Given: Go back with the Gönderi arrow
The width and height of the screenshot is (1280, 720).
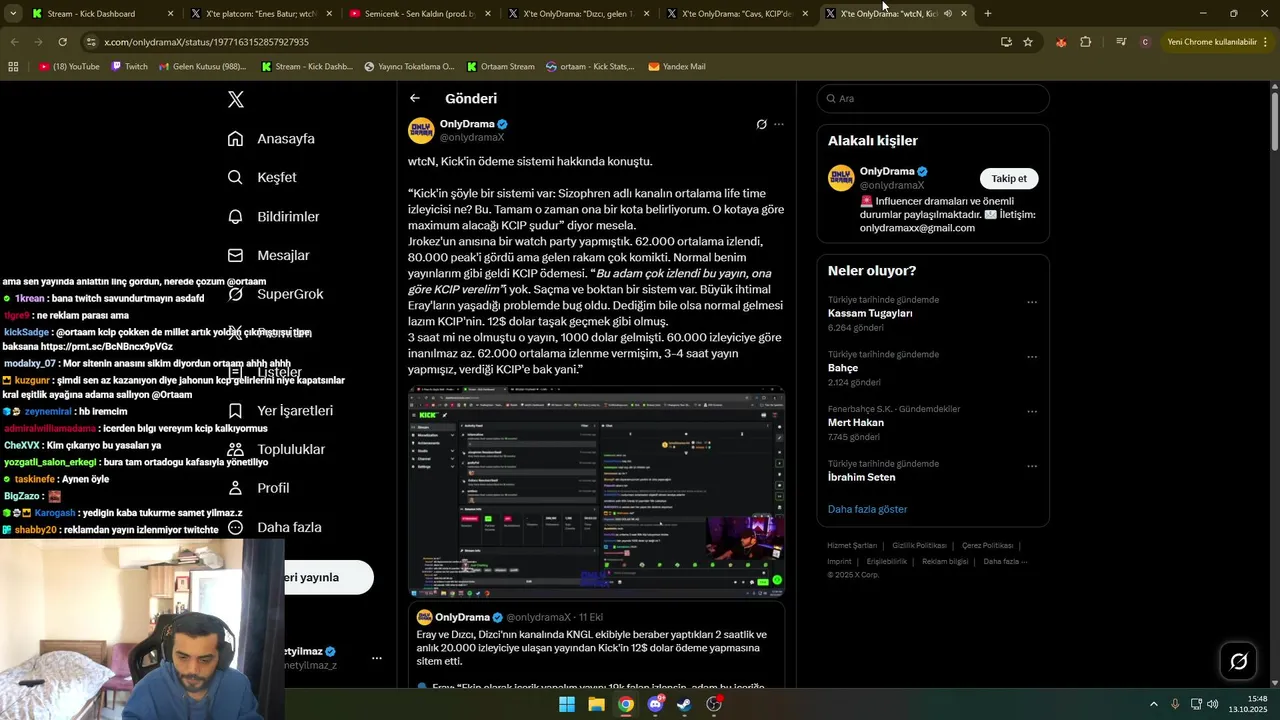Looking at the screenshot, I should click(415, 98).
